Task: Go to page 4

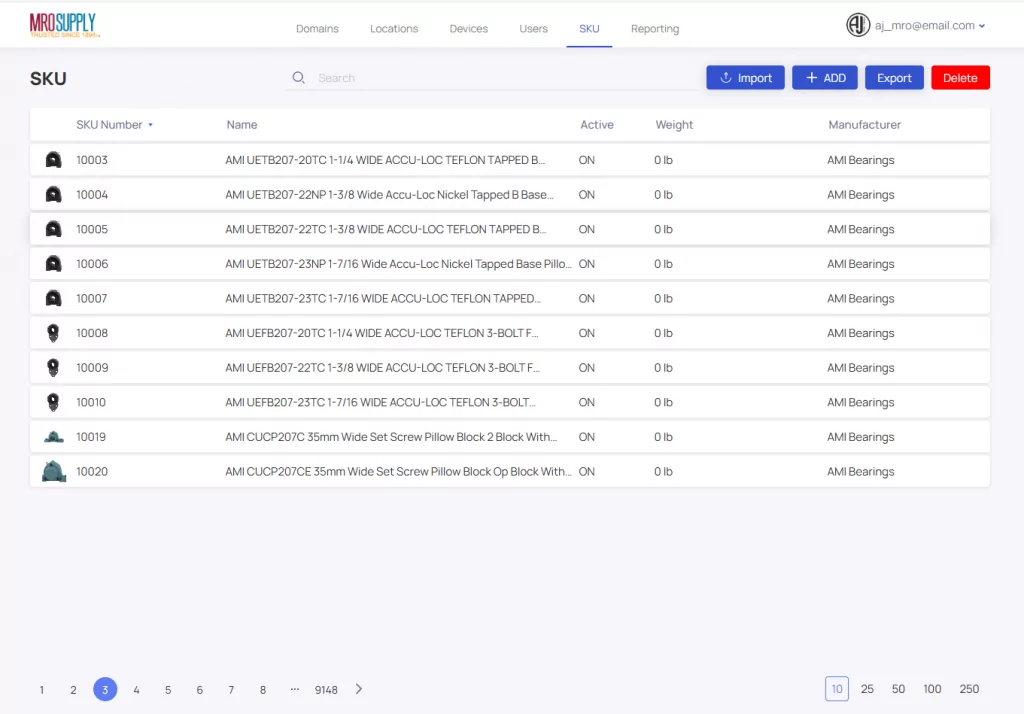Action: click(x=136, y=690)
